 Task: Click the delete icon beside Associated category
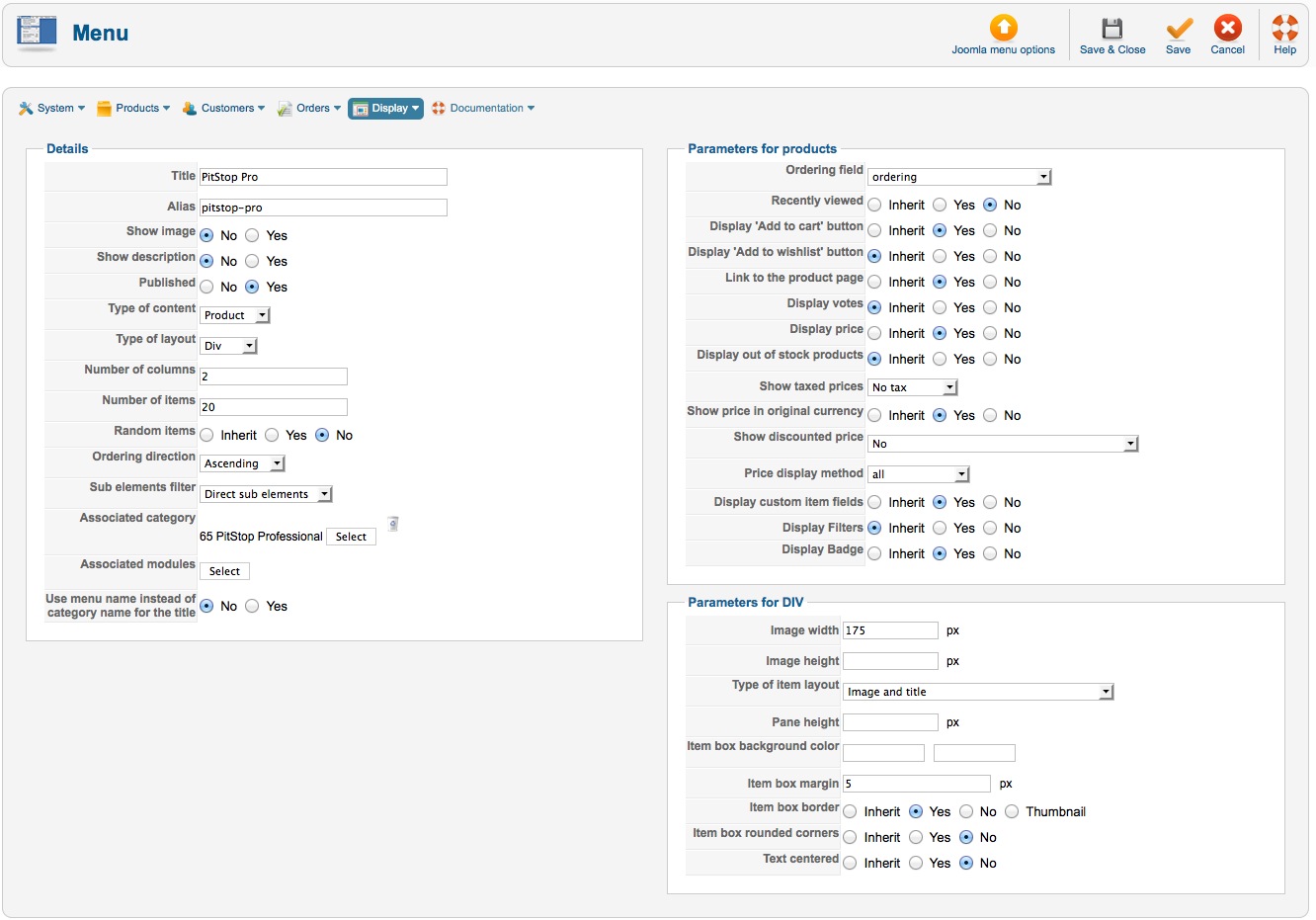tap(393, 524)
